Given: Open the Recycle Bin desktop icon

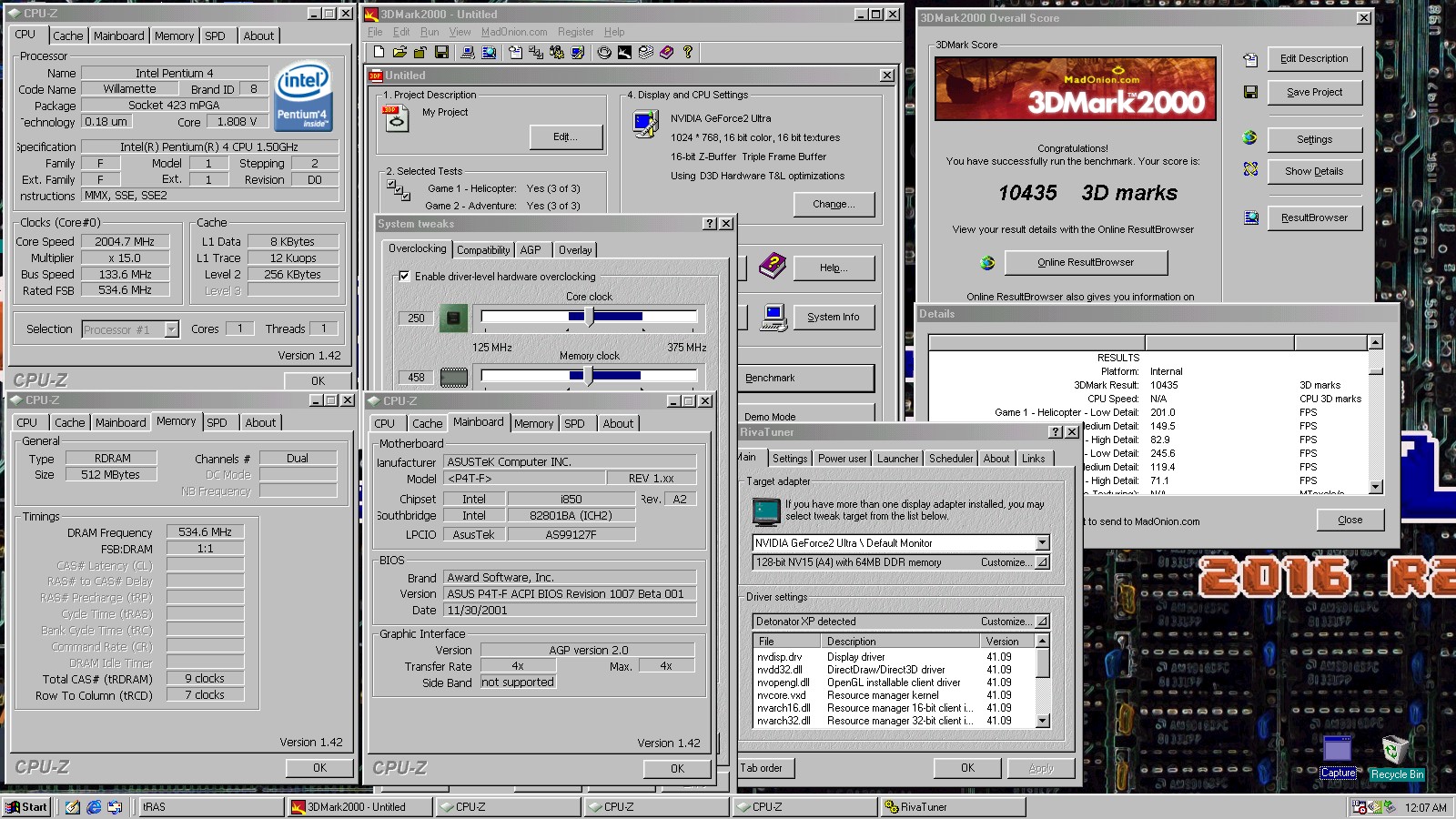Looking at the screenshot, I should tap(1396, 755).
